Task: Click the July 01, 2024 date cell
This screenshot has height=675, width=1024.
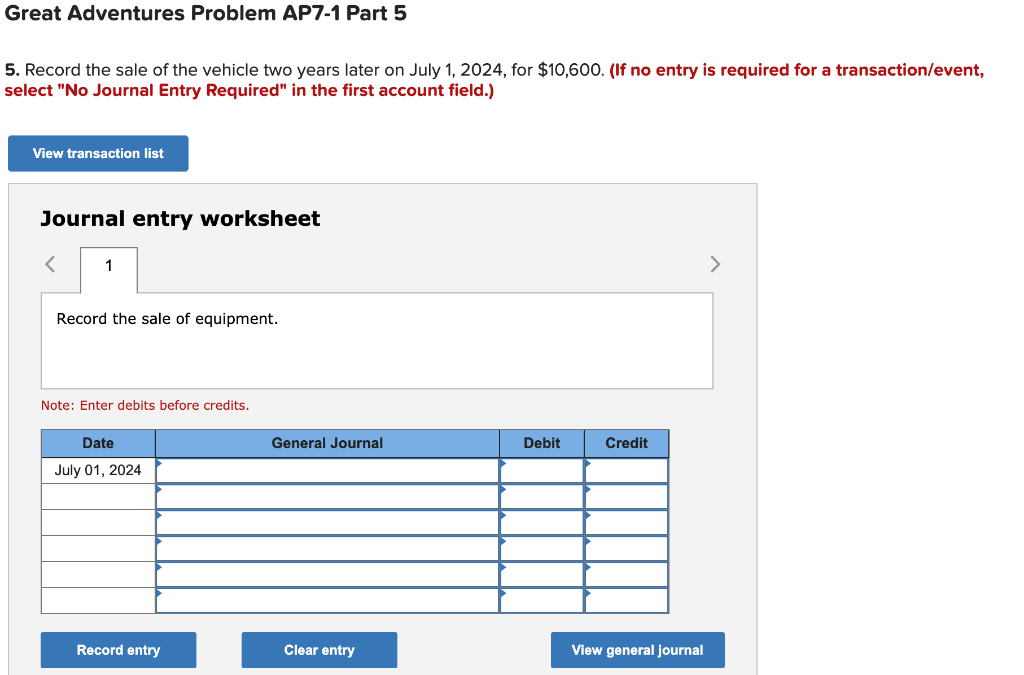Action: pyautogui.click(x=98, y=471)
